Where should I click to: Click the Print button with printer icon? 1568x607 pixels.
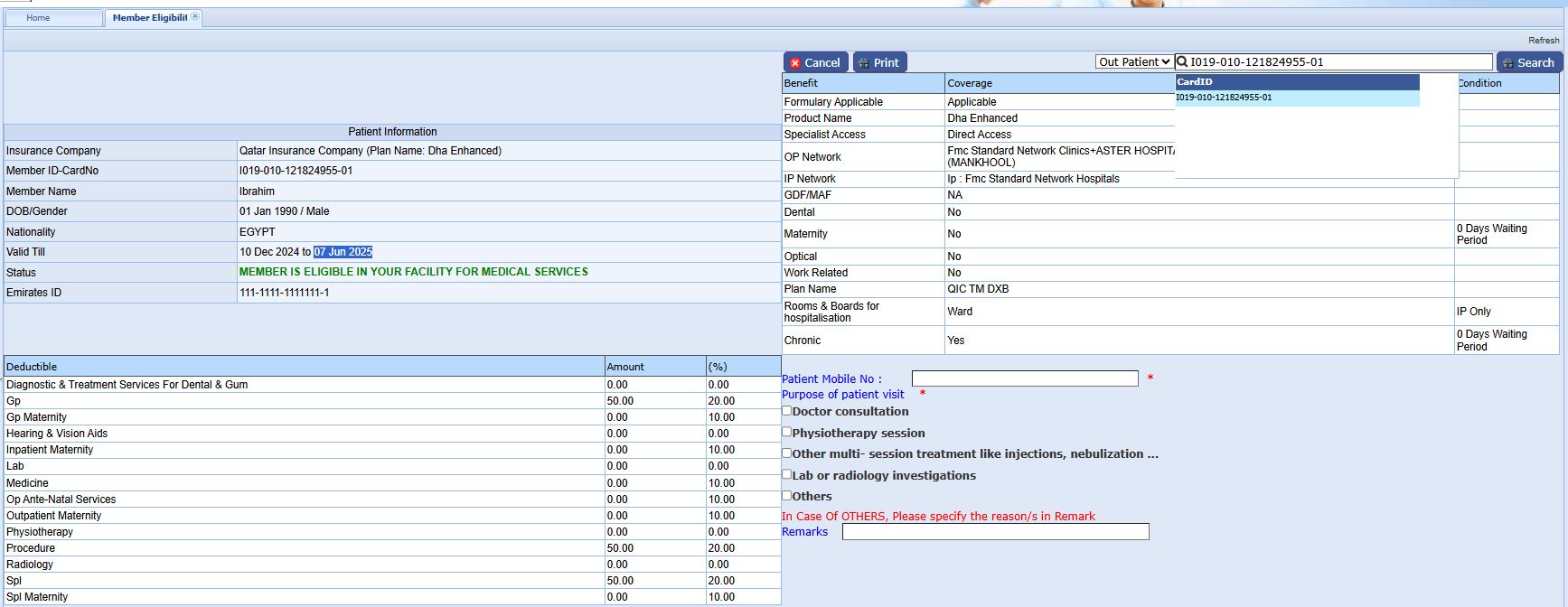[x=879, y=62]
